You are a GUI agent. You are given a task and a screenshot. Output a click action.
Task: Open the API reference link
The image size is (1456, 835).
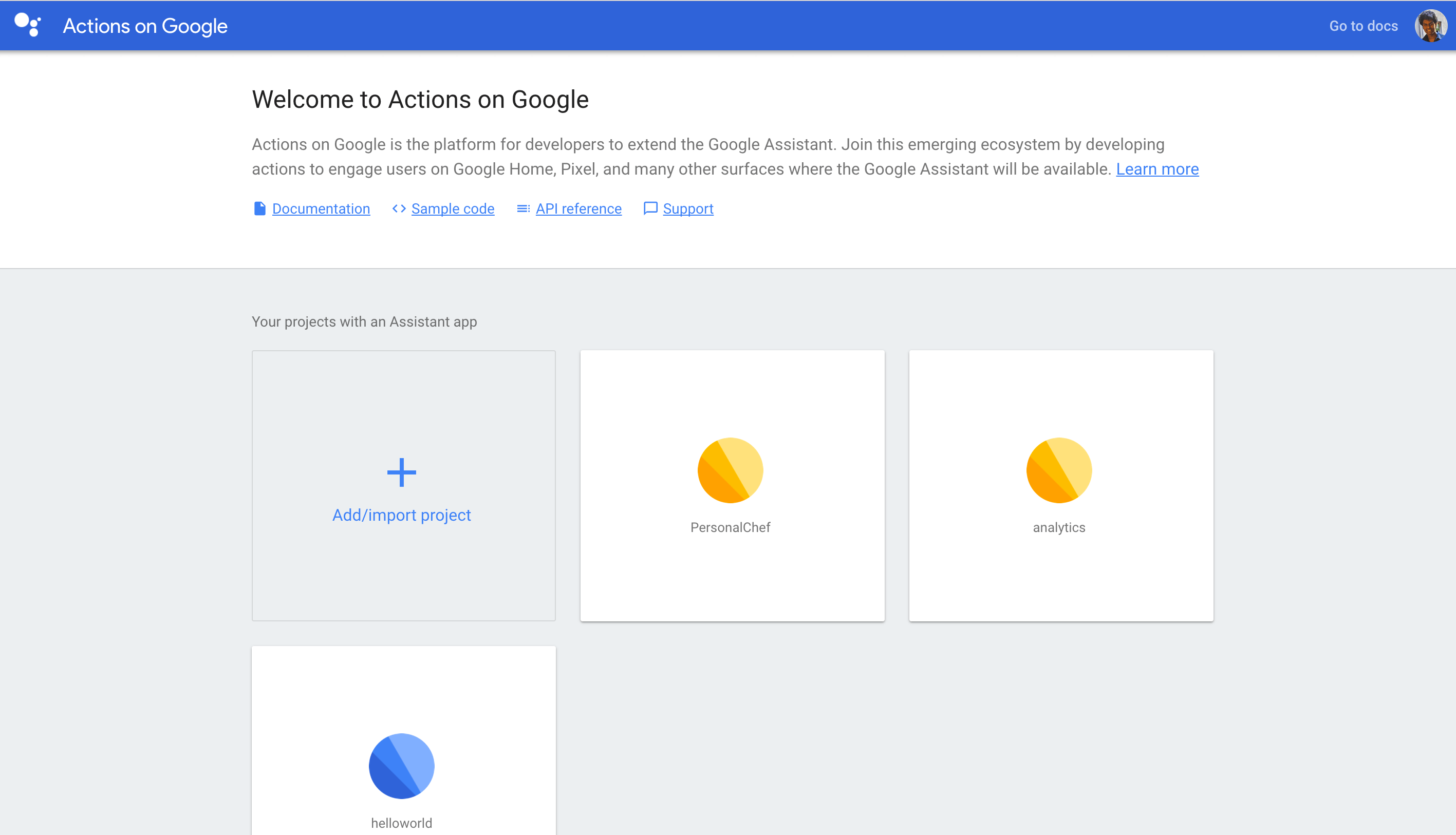[578, 208]
